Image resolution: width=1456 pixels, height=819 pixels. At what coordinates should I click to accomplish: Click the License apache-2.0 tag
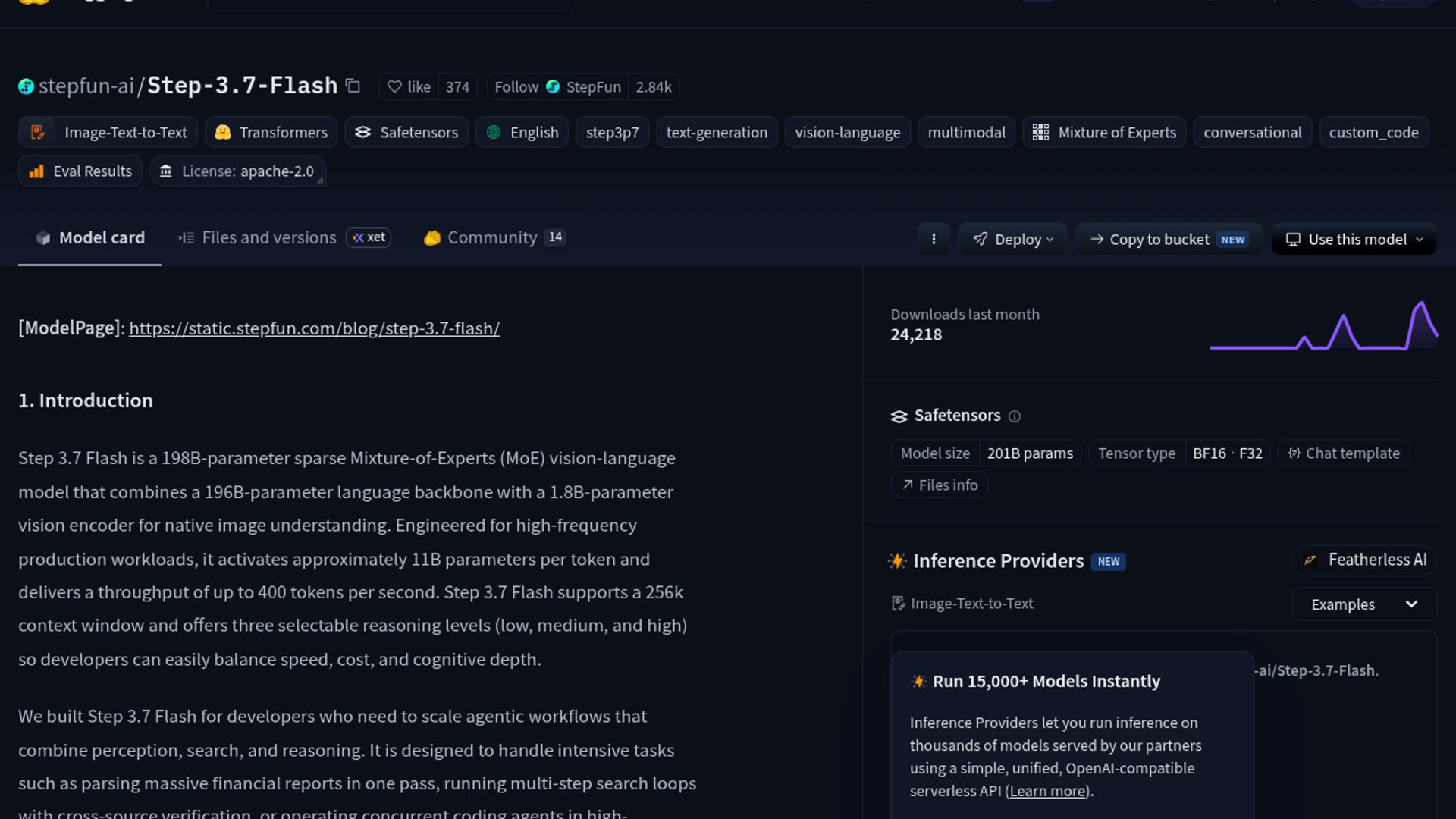click(x=237, y=171)
